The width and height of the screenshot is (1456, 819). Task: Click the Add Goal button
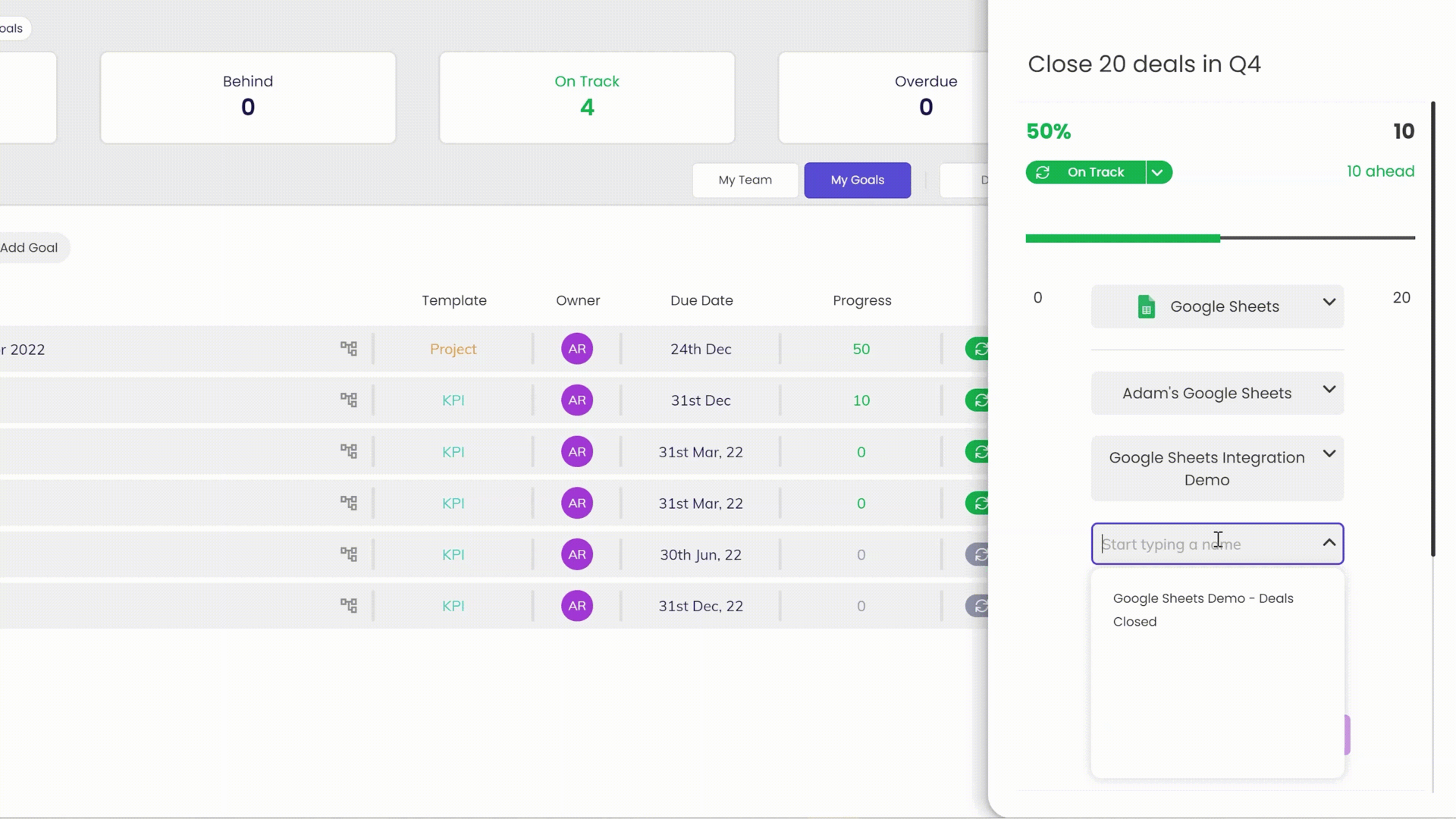pyautogui.click(x=30, y=247)
